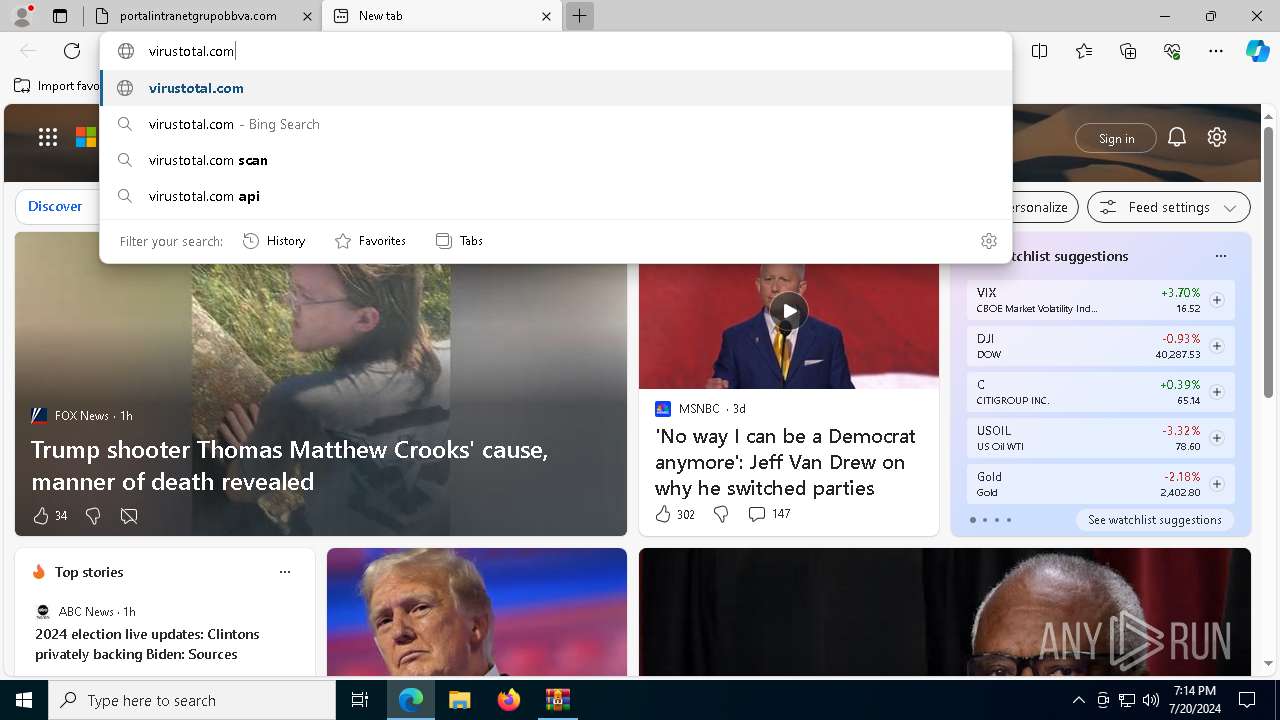This screenshot has width=1280, height=720.
Task: Open WinRAR from the taskbar
Action: (557, 700)
